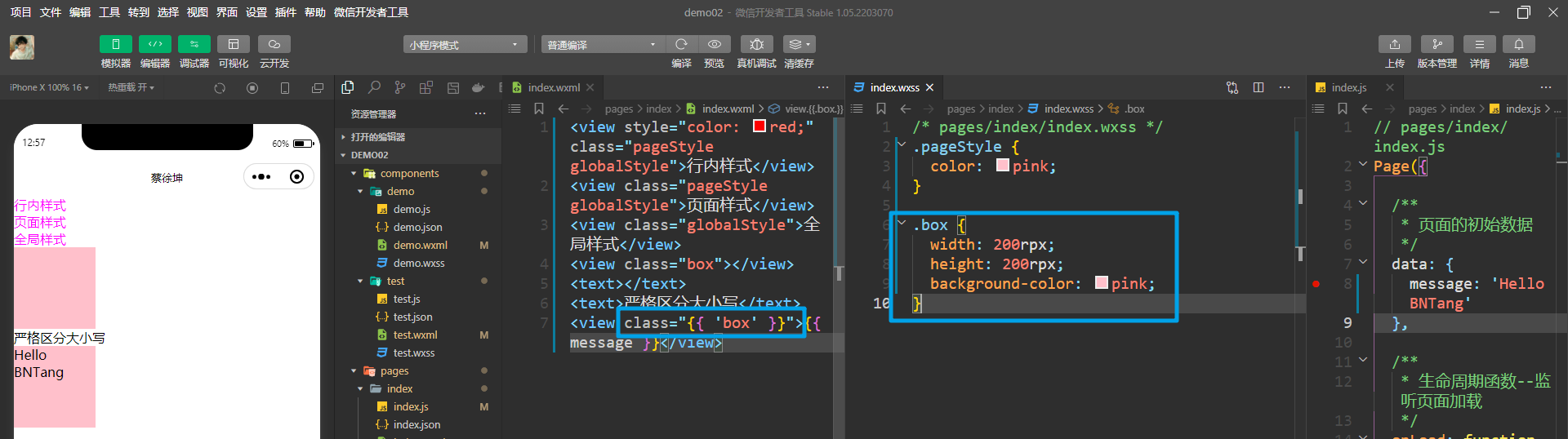The width and height of the screenshot is (1568, 439).
Task: Click the breakpoint dot on line 8
Action: (x=1316, y=284)
